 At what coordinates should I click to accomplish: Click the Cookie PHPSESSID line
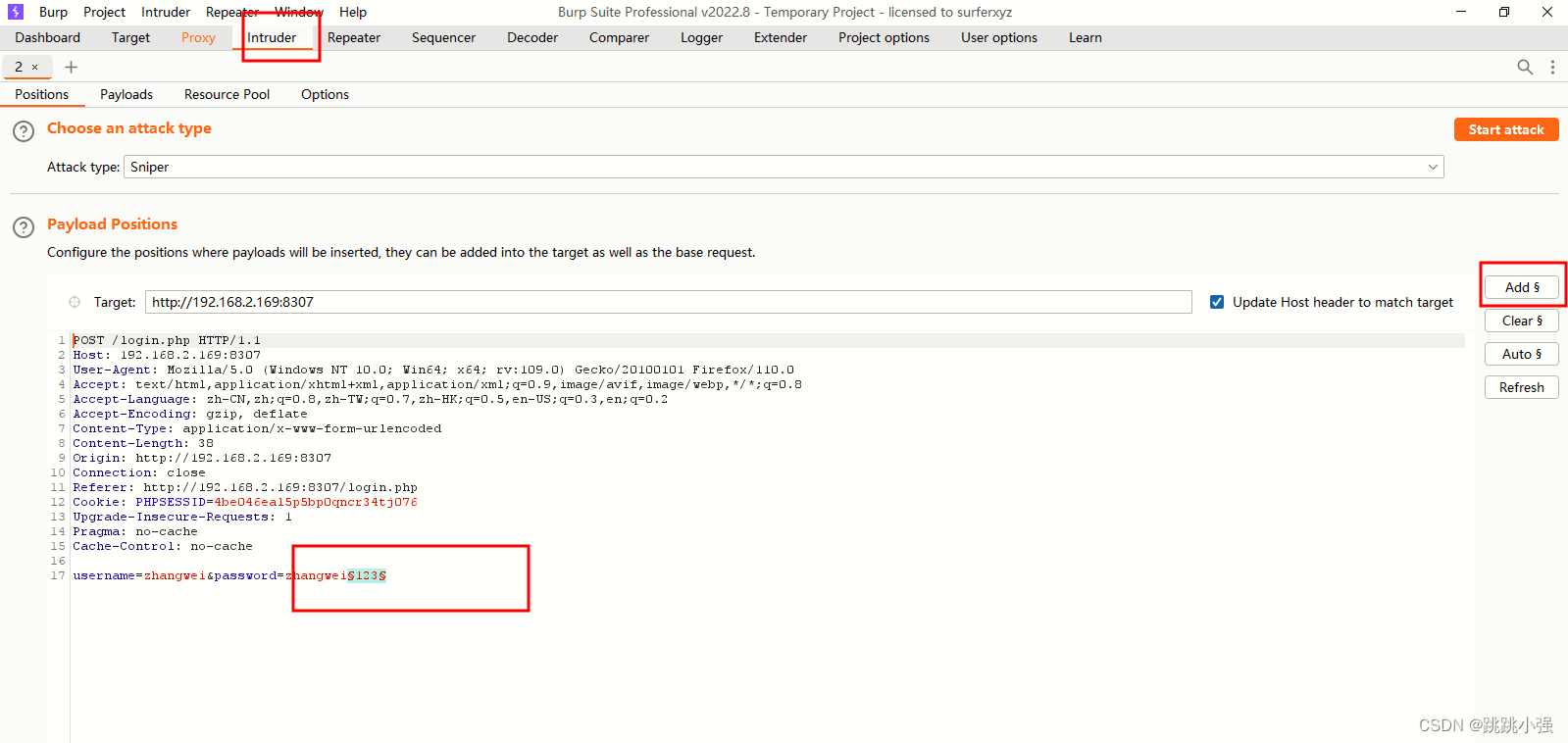(x=245, y=502)
